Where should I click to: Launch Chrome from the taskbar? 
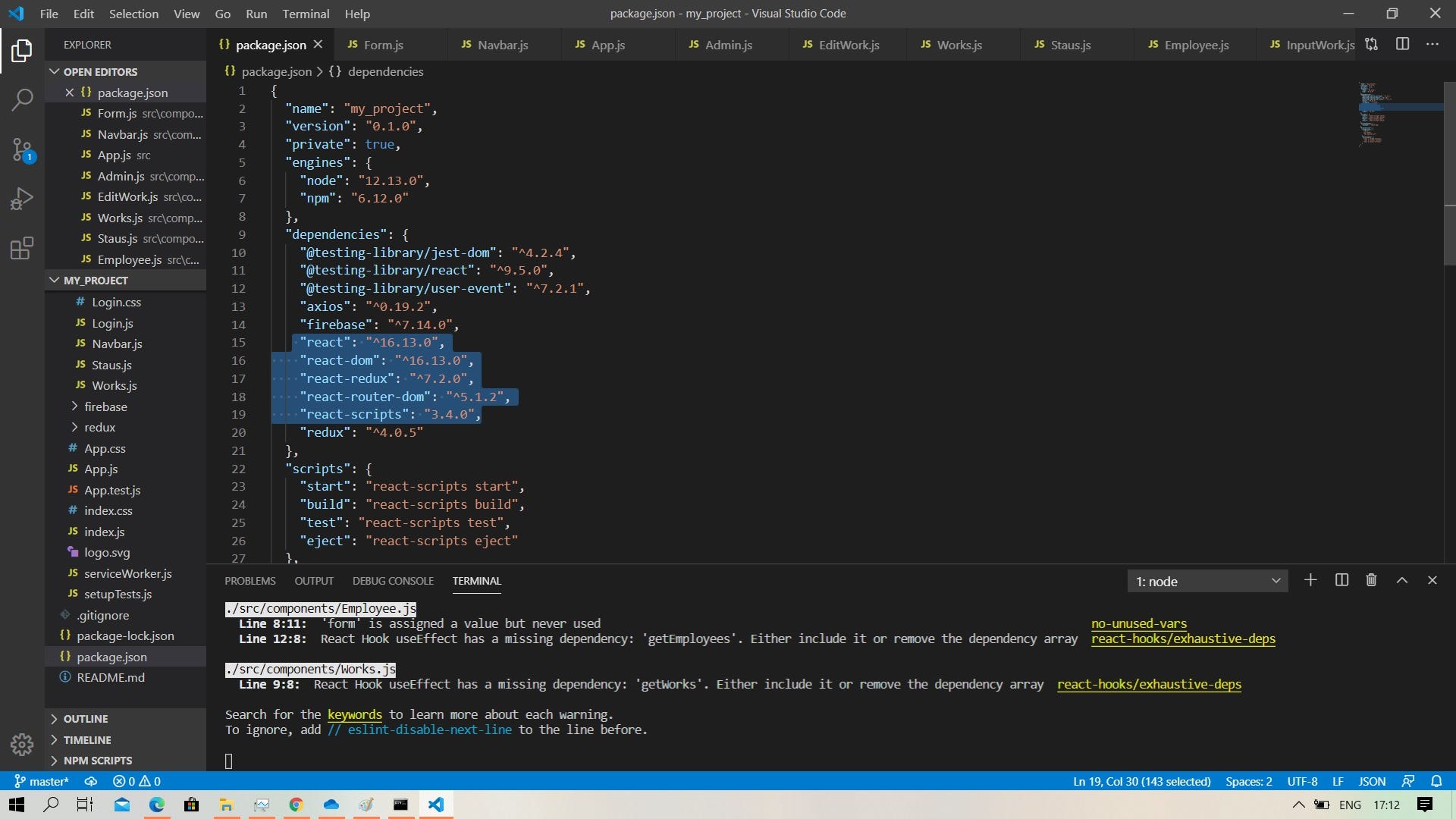[296, 805]
